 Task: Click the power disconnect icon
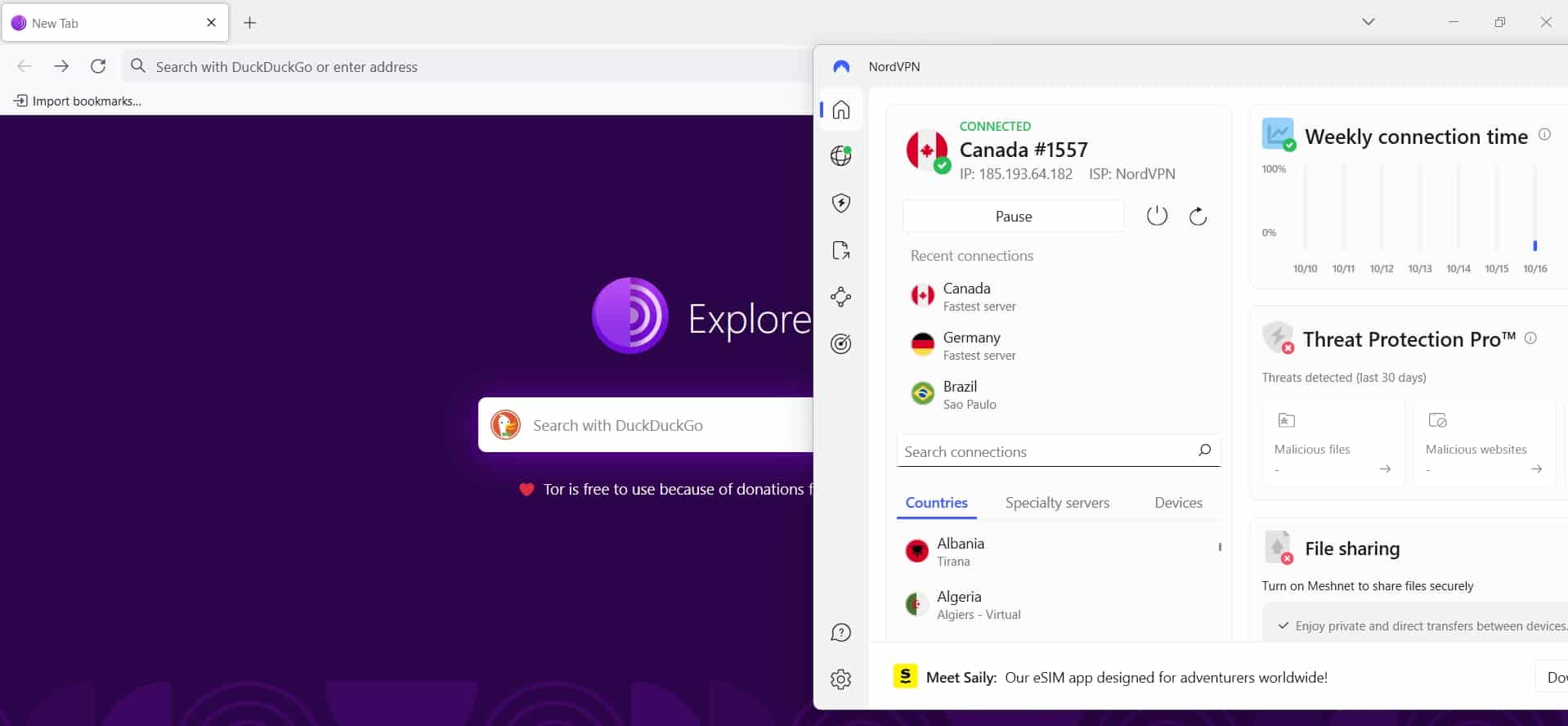(x=1157, y=216)
